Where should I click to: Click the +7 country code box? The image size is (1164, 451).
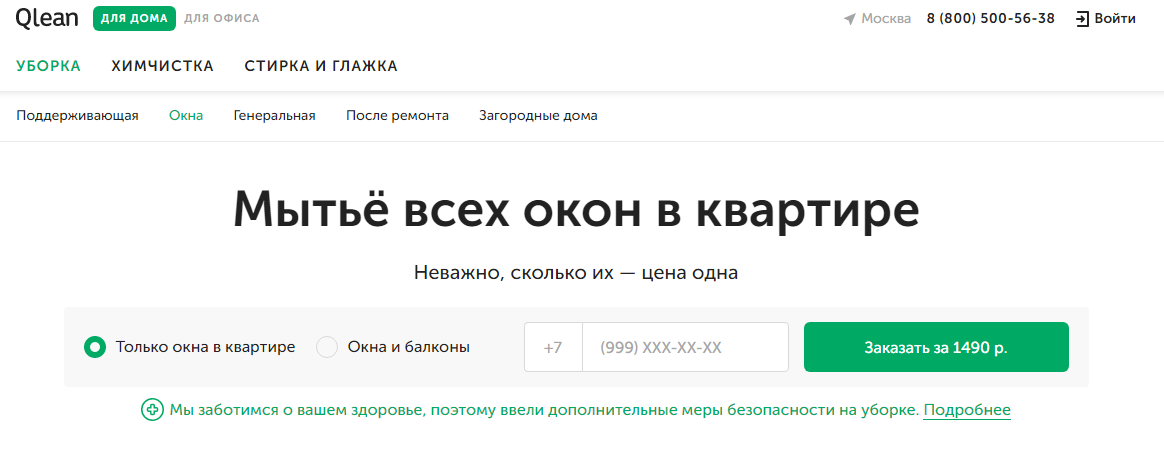click(553, 347)
